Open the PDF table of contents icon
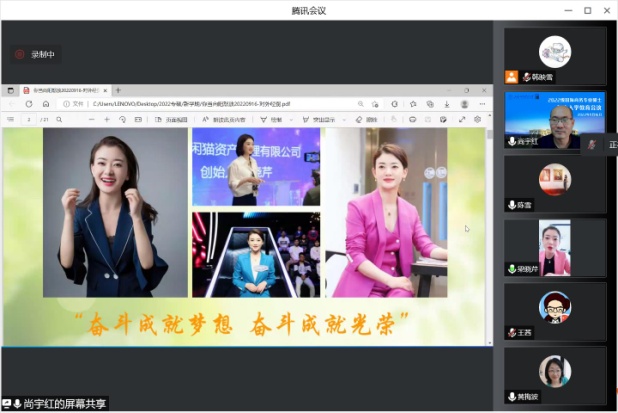This screenshot has height=413, width=618. coord(10,119)
